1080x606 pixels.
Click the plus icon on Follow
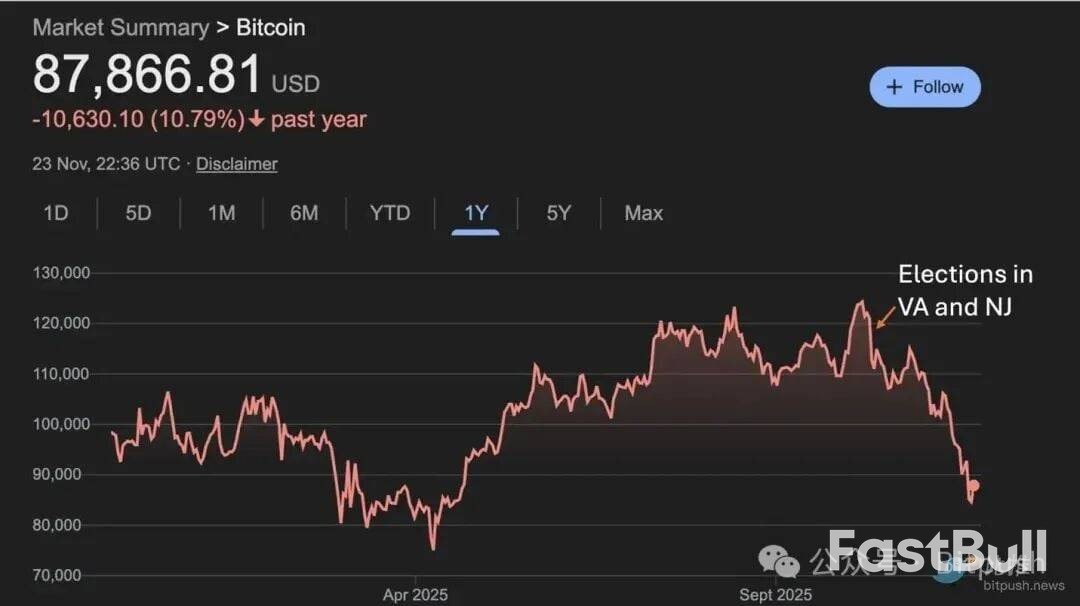(x=894, y=87)
